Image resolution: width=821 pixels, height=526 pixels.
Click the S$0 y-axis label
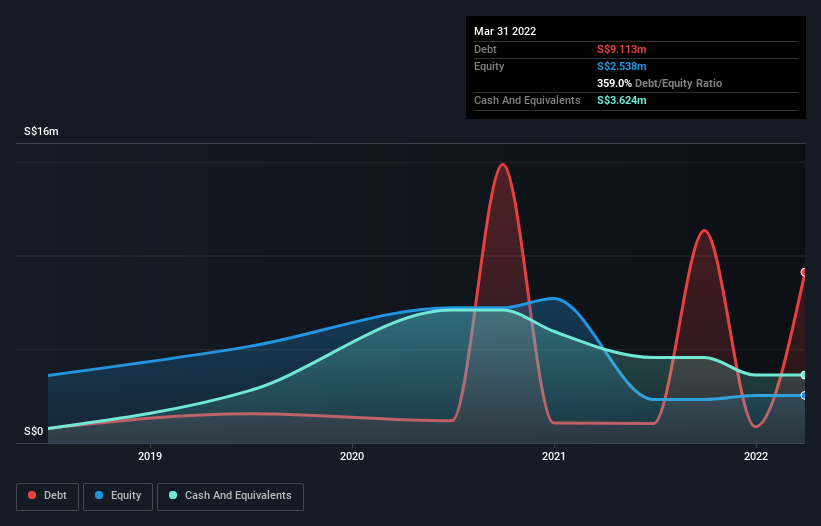pos(34,432)
